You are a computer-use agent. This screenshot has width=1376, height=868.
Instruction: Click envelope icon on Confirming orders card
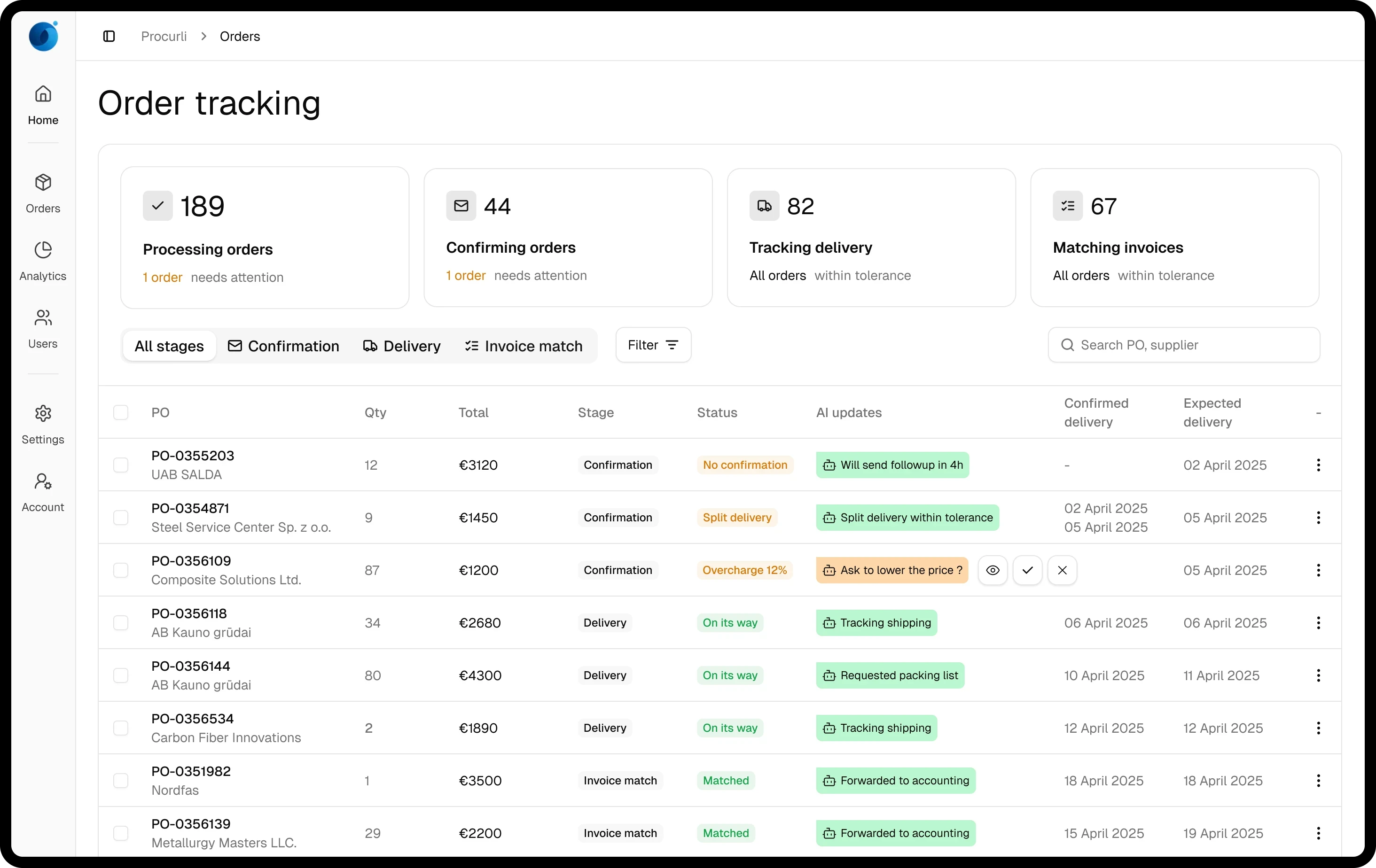tap(461, 206)
